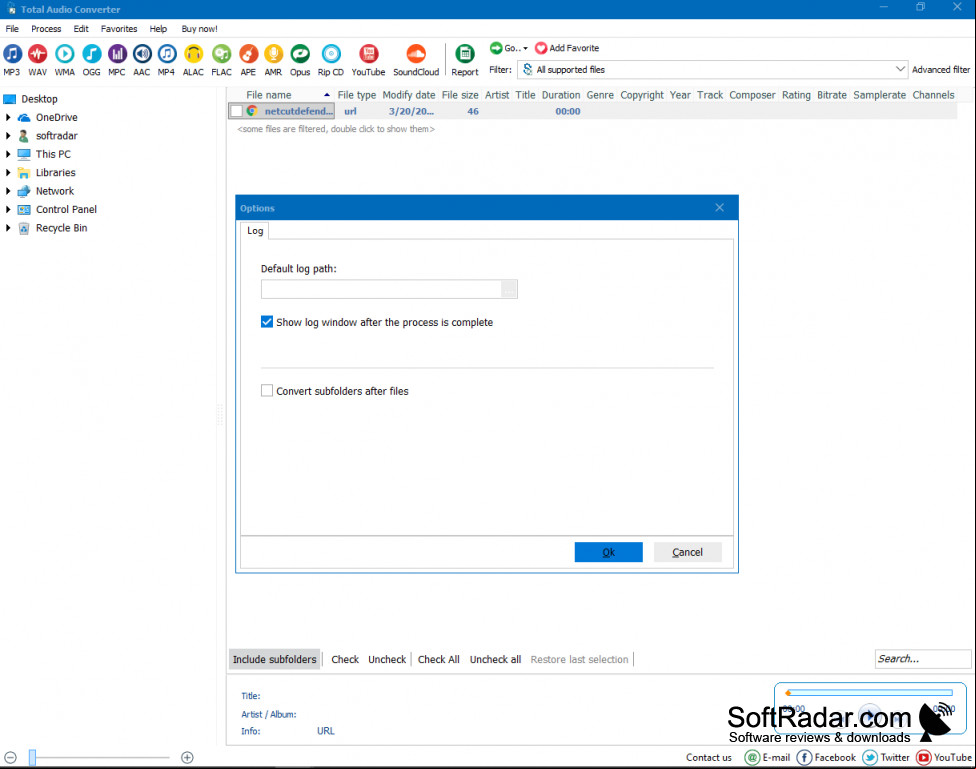The height and width of the screenshot is (769, 976).
Task: Open the Advanced filter link
Action: [x=941, y=70]
